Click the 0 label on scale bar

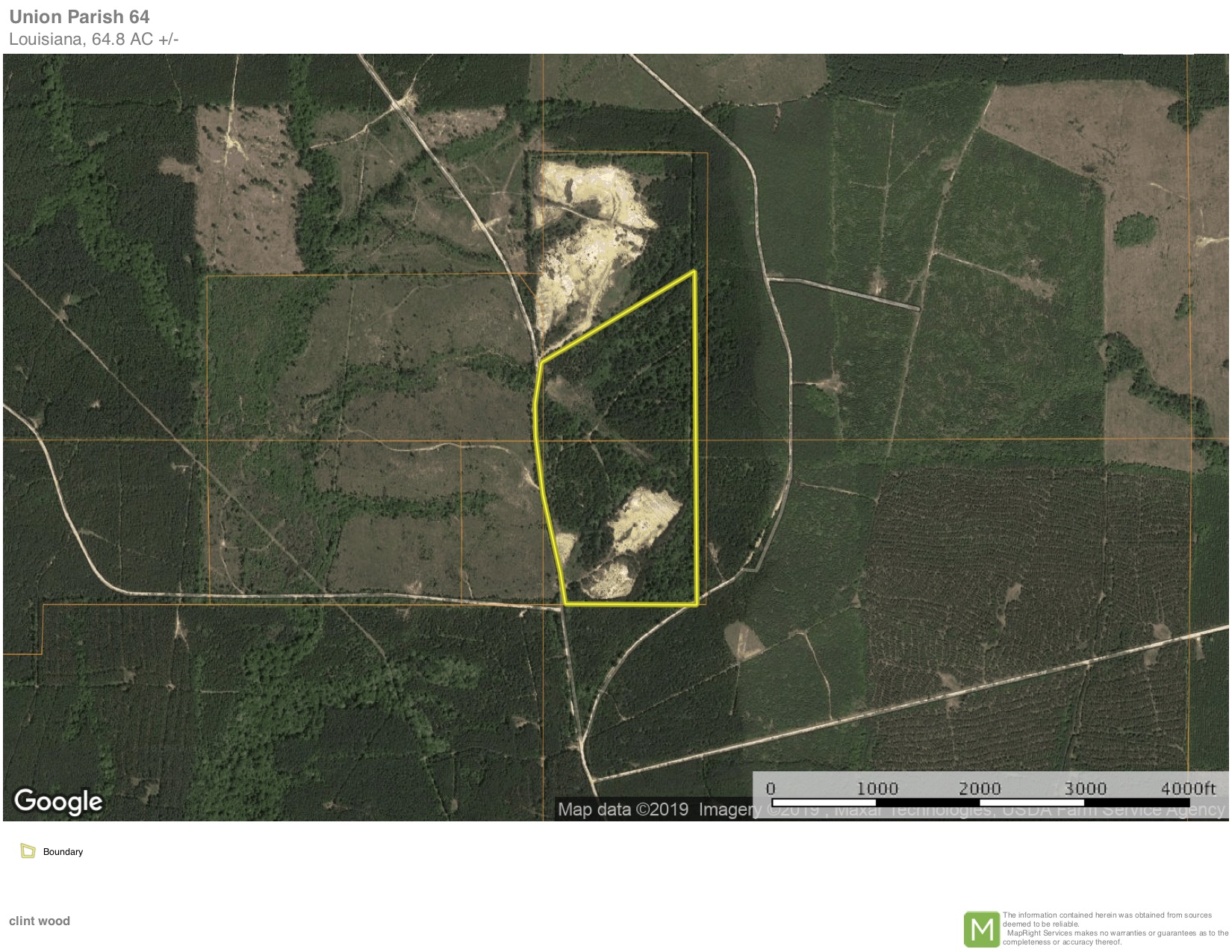(x=771, y=788)
